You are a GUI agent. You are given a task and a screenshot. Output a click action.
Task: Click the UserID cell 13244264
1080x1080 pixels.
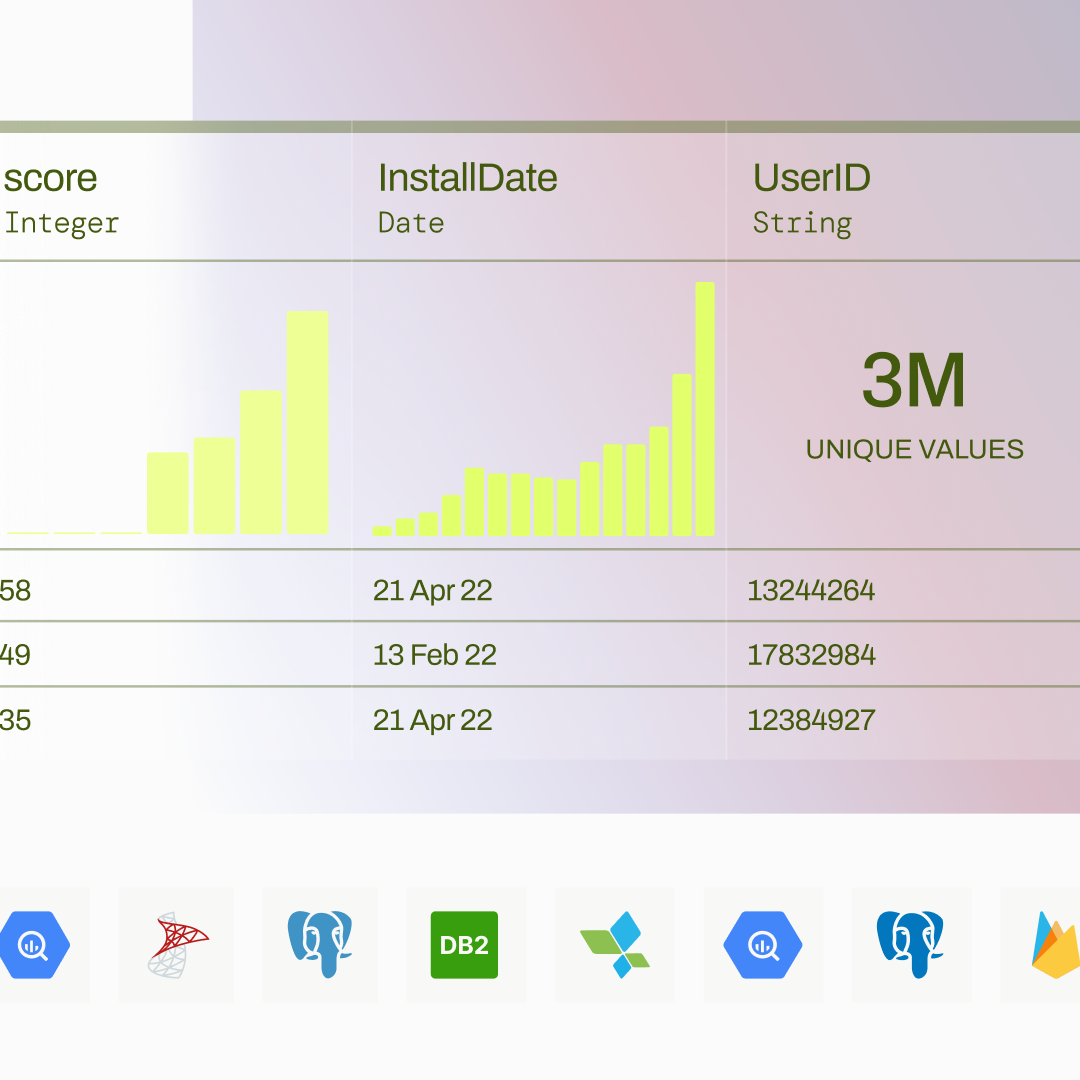click(811, 591)
